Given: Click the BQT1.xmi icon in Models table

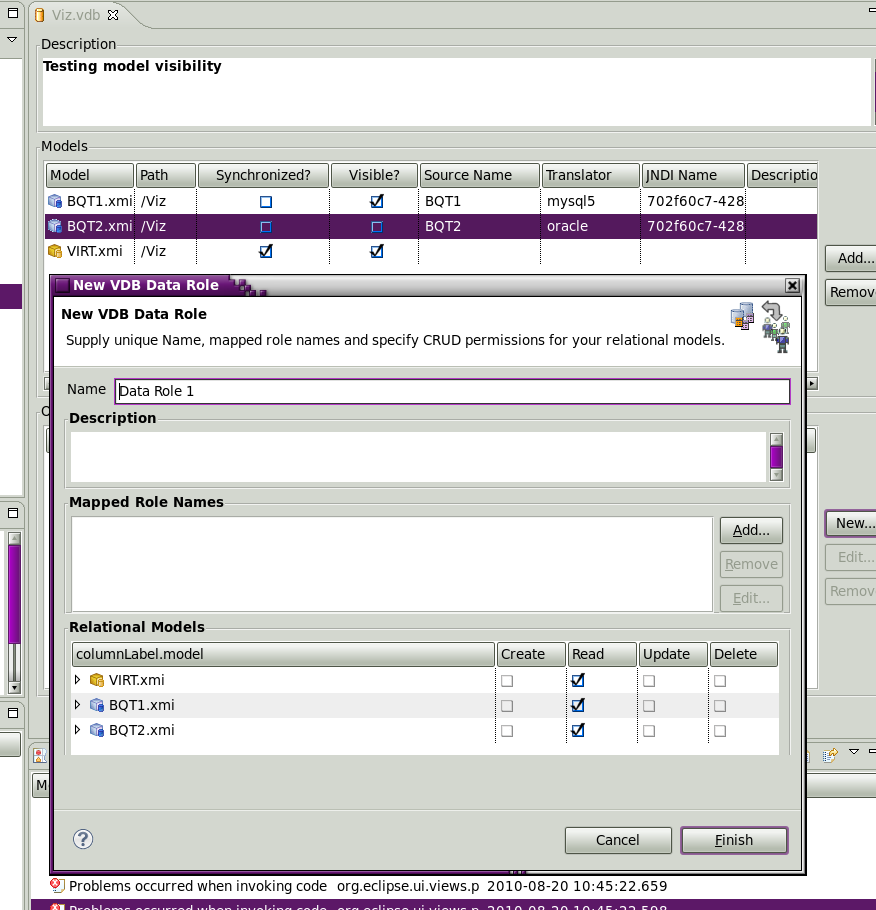Looking at the screenshot, I should click(55, 201).
